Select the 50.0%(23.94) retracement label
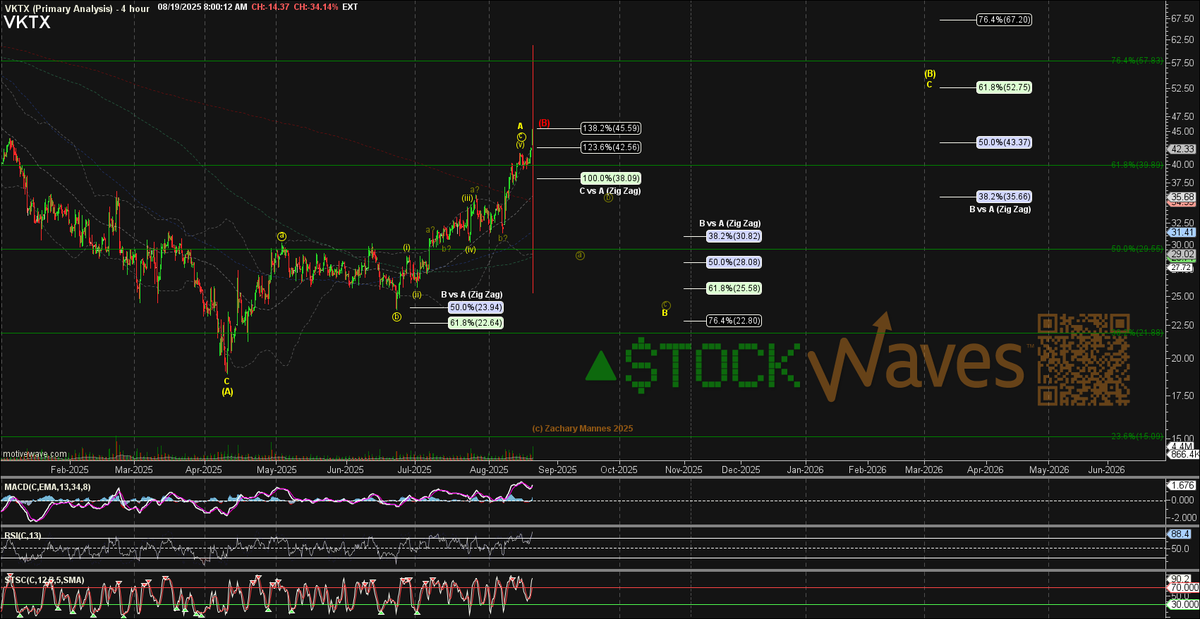 tap(474, 307)
